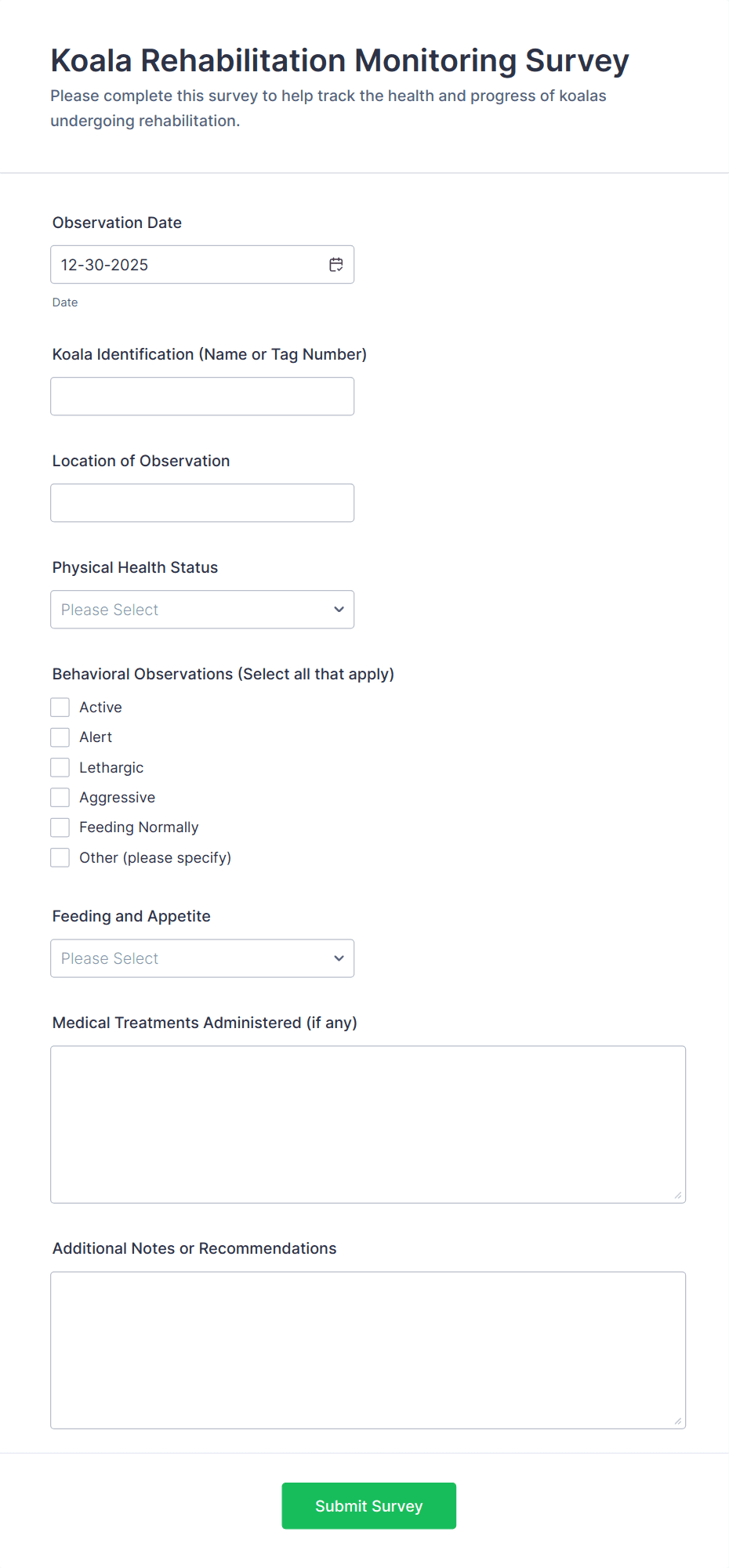
Task: Check the Other (please specify) checkbox
Action: 60,856
